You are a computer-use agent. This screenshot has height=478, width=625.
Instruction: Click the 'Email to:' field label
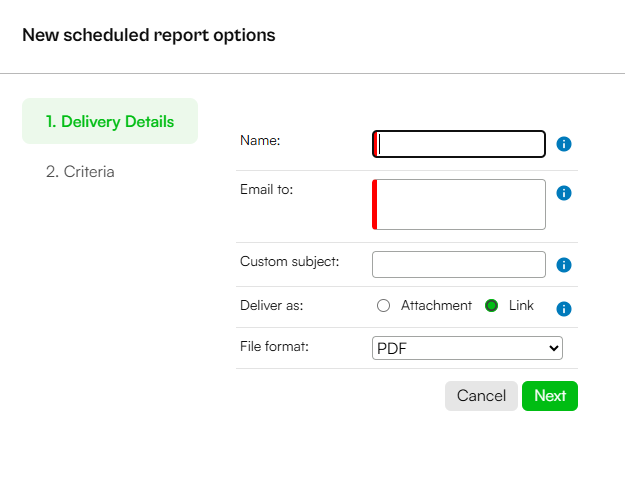pyautogui.click(x=266, y=189)
